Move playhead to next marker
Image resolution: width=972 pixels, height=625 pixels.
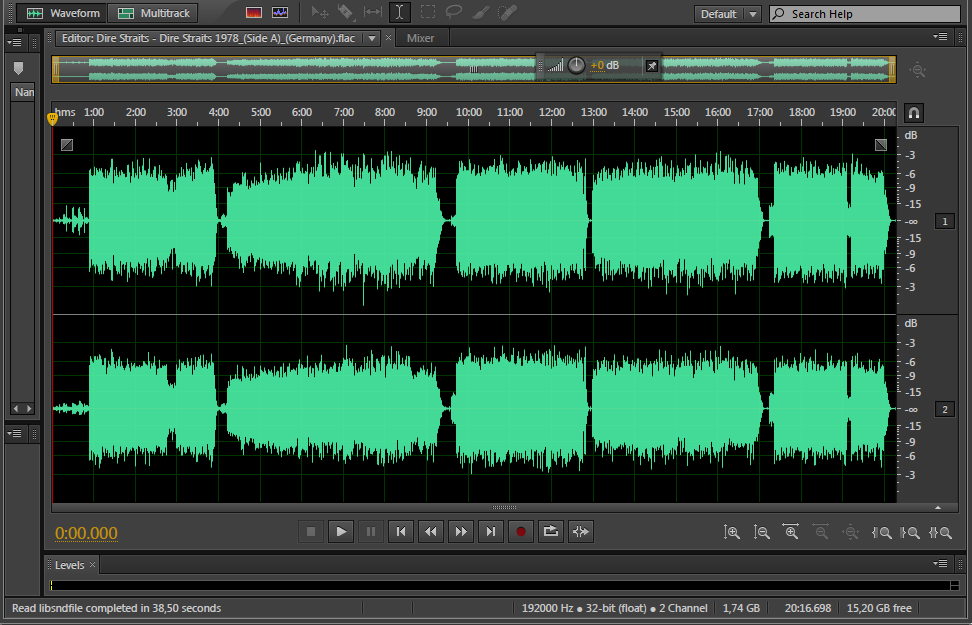[x=490, y=531]
